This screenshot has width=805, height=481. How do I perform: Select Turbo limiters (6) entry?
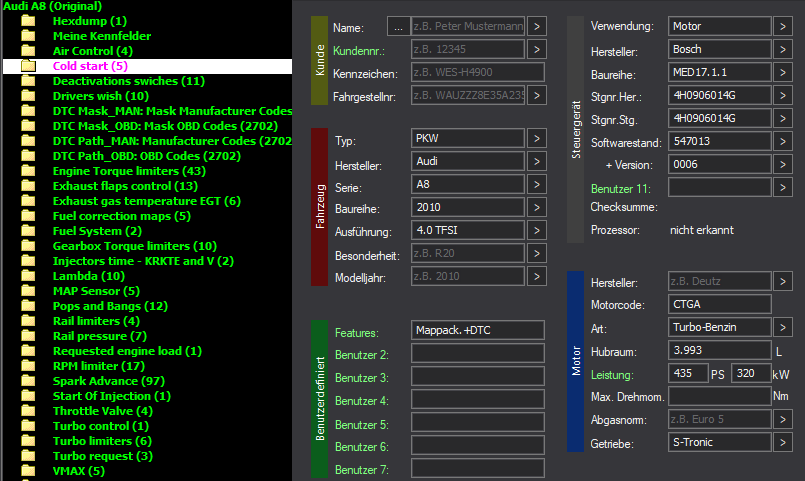coord(102,441)
